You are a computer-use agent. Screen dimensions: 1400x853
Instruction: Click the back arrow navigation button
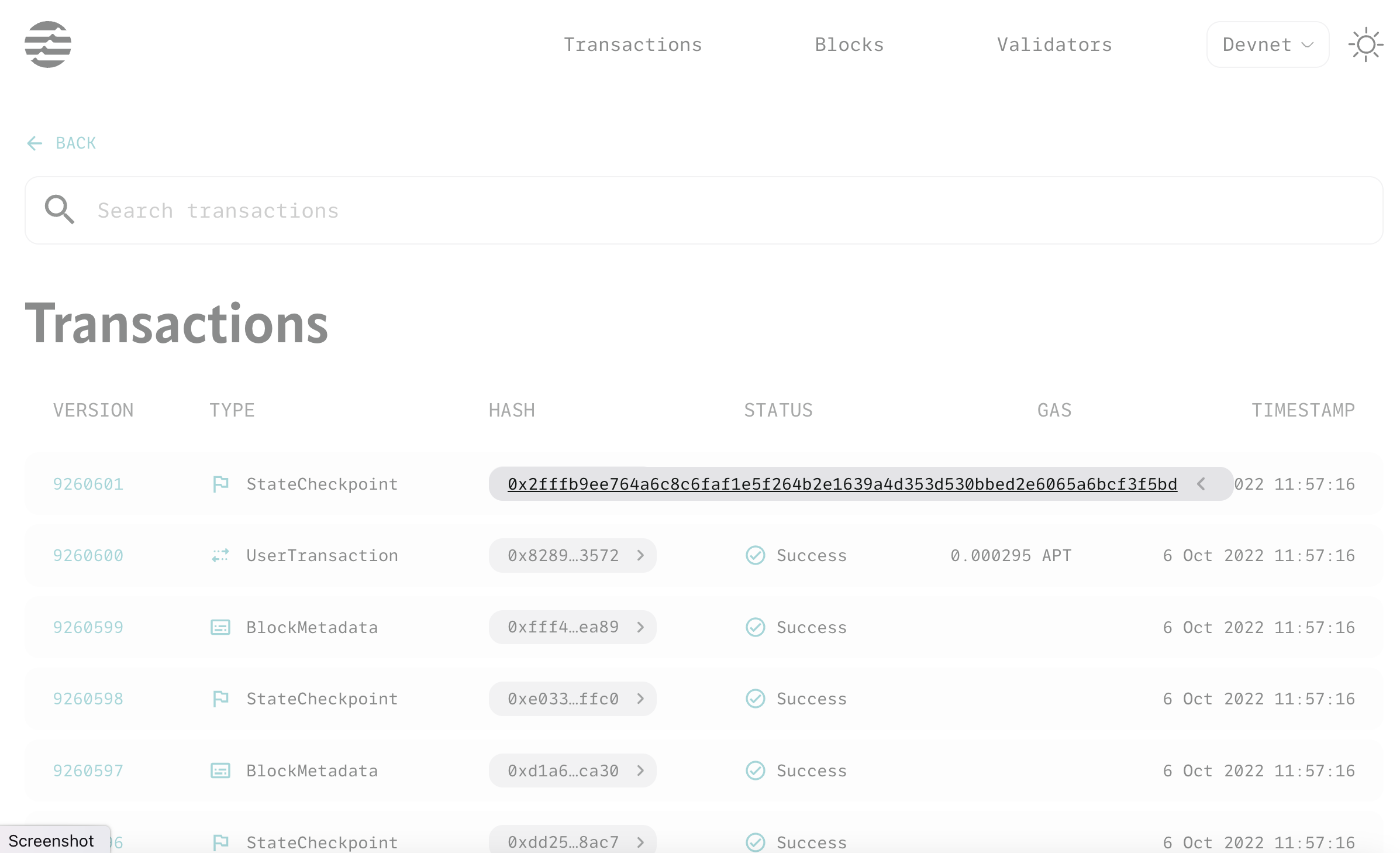point(35,143)
